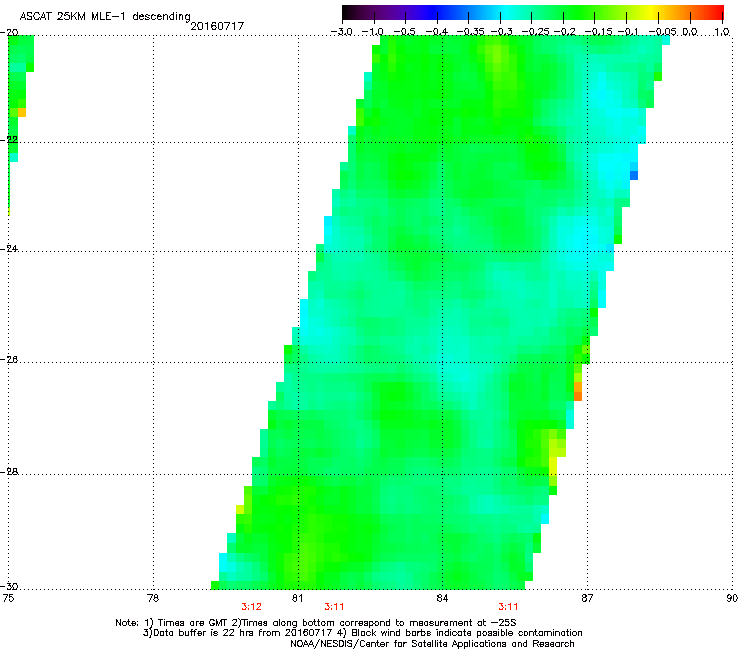Click the colorbar label '-3.0'

[x=342, y=32]
